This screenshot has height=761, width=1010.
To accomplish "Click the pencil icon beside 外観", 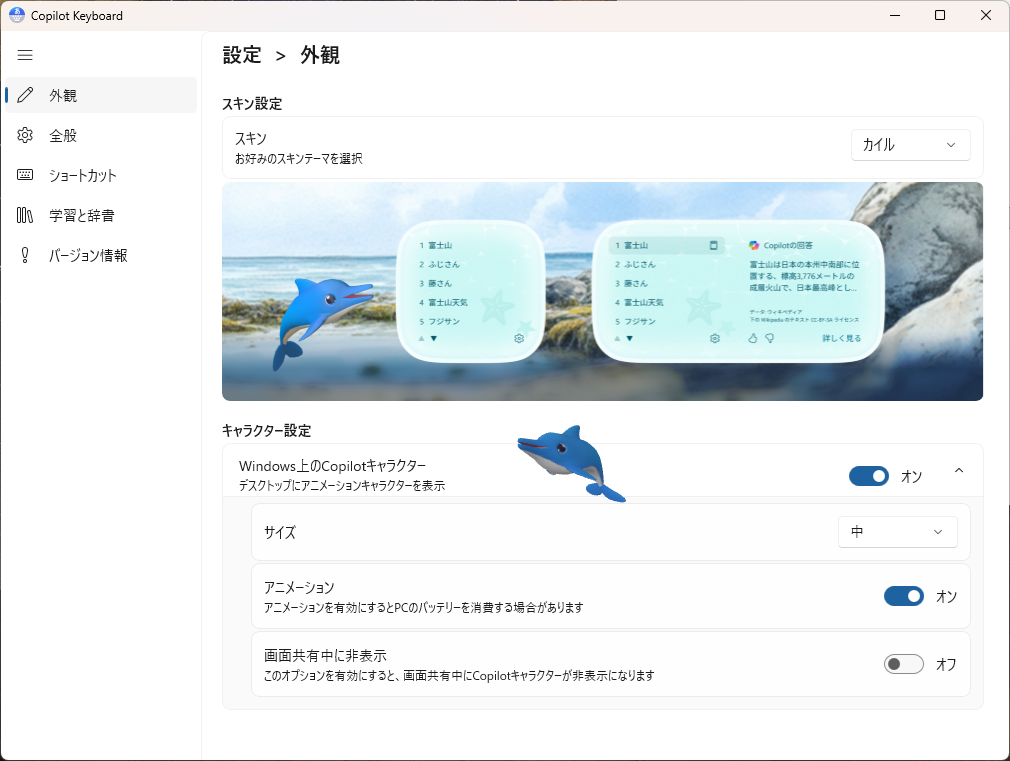I will click(x=26, y=96).
